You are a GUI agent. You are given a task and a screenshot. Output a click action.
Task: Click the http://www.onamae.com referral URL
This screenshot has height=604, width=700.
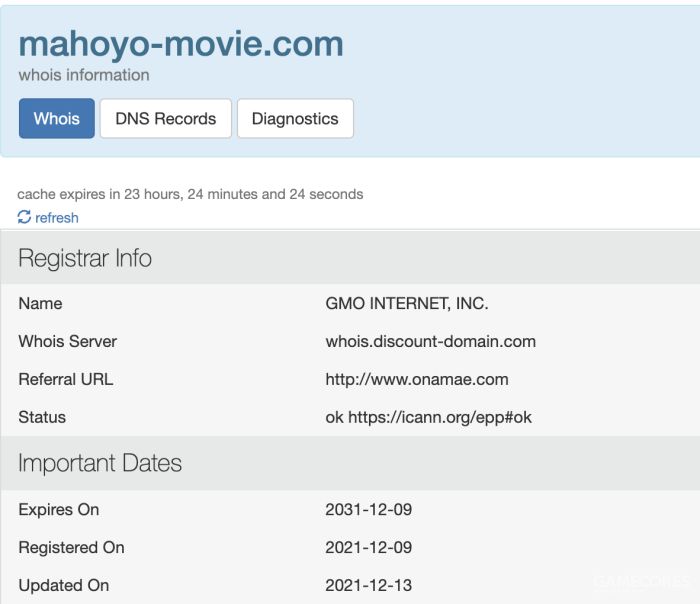click(x=417, y=379)
